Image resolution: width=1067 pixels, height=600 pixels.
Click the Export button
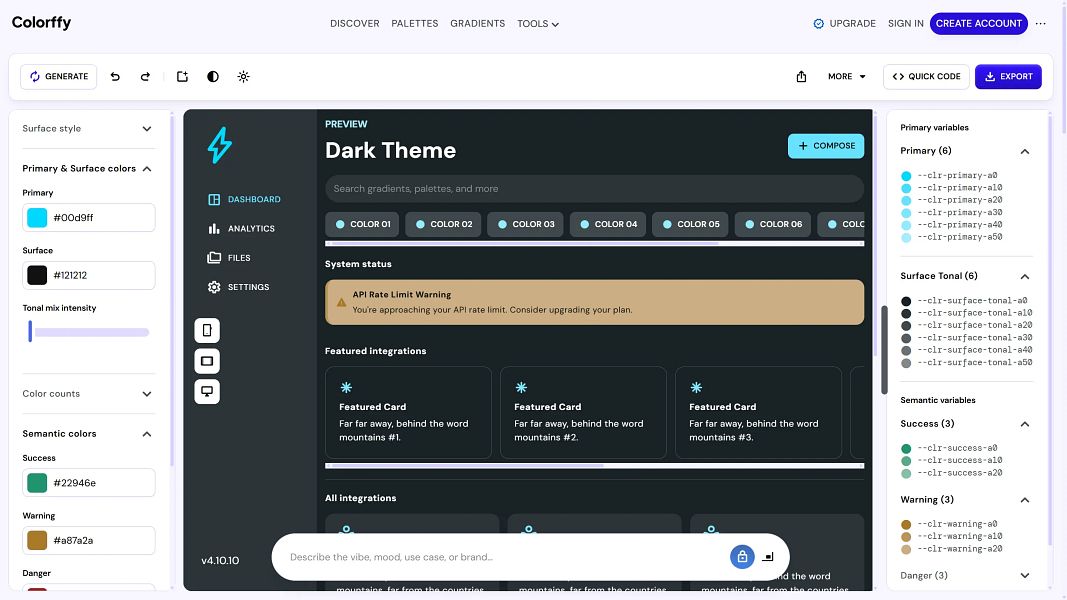[x=1008, y=77]
